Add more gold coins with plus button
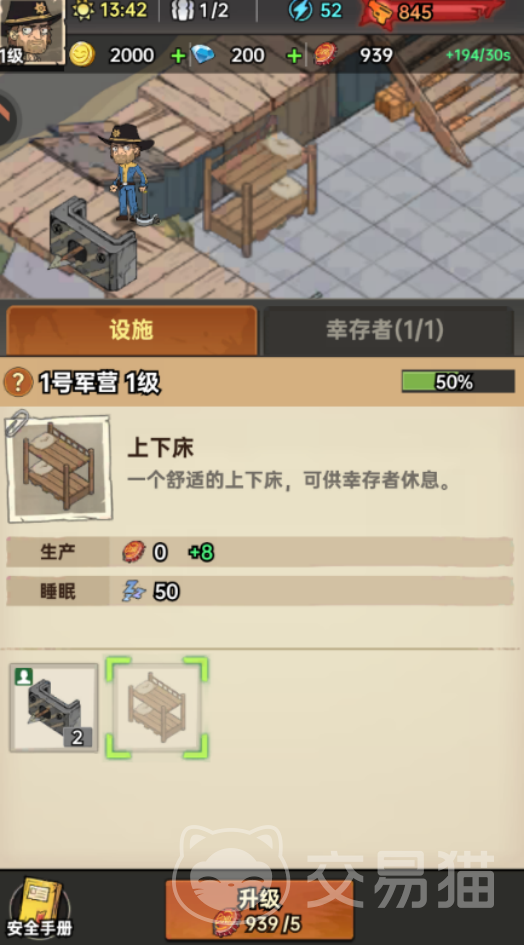 point(178,56)
